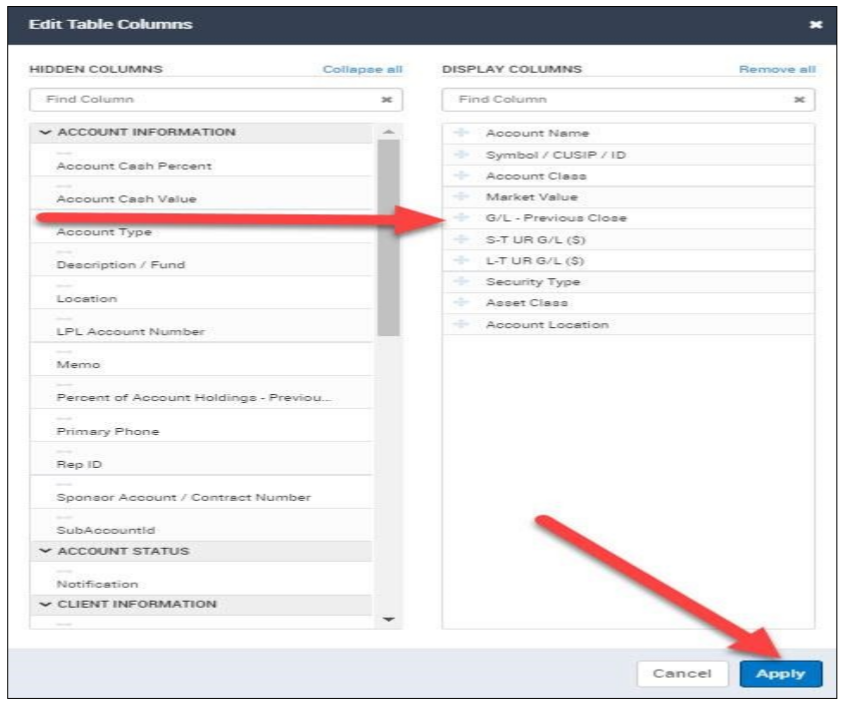Click the drag handle beside Market Value
844x707 pixels.
pyautogui.click(x=461, y=197)
